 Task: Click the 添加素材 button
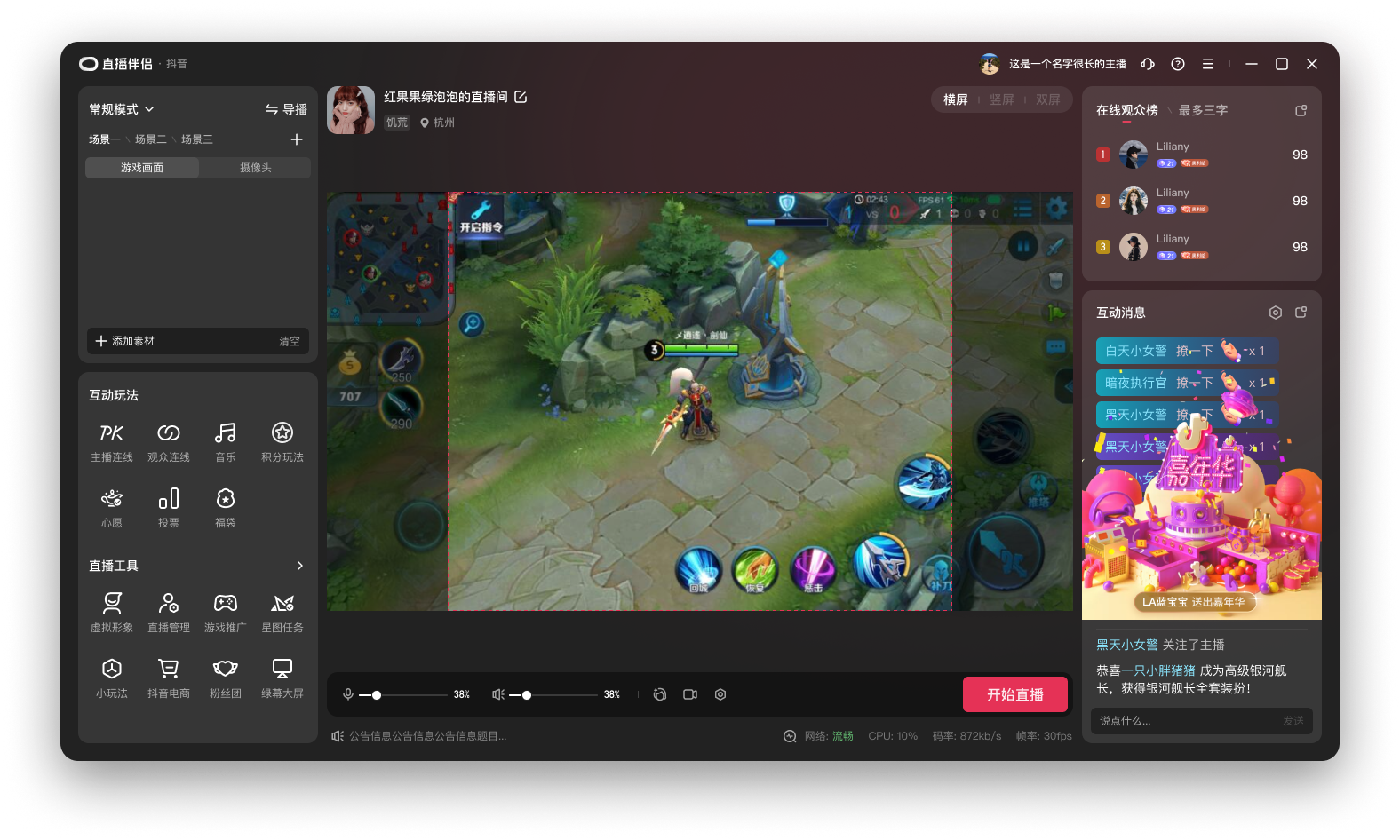[x=125, y=341]
